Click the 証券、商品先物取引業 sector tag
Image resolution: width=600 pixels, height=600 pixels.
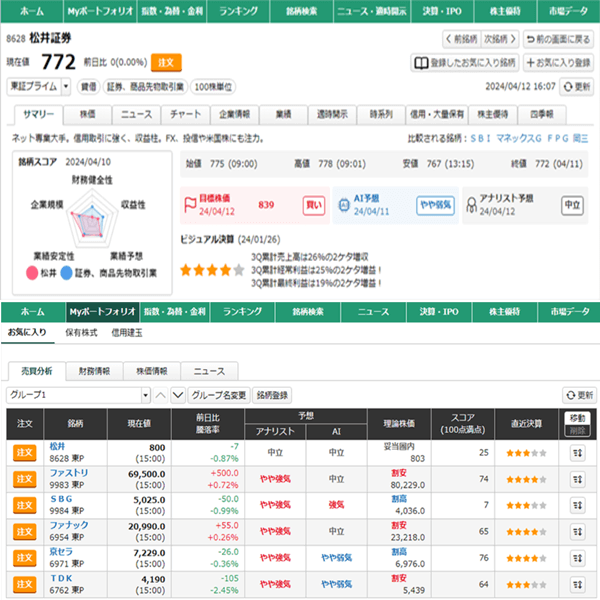tap(145, 87)
